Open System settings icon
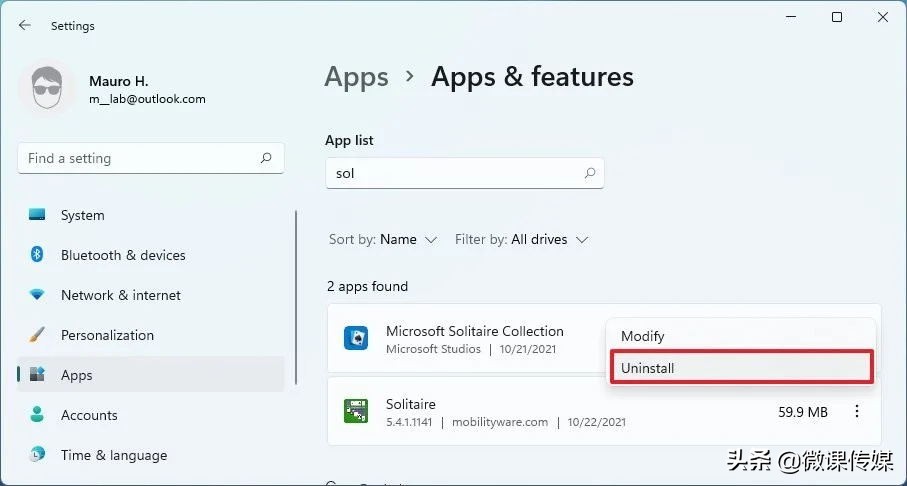This screenshot has width=907, height=486. (x=37, y=215)
